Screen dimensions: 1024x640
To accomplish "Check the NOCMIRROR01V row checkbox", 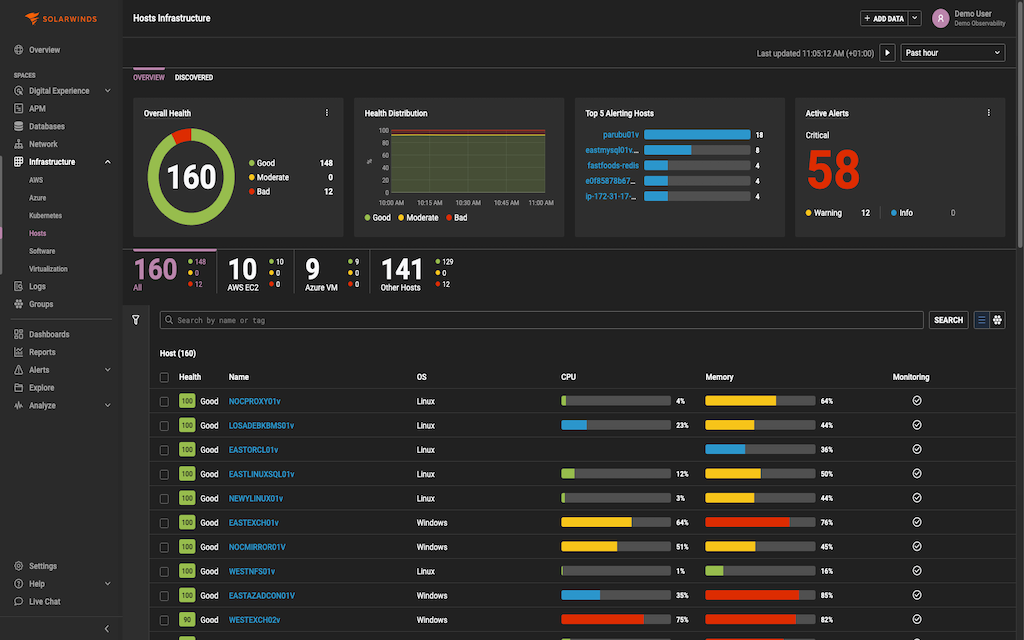I will (165, 547).
